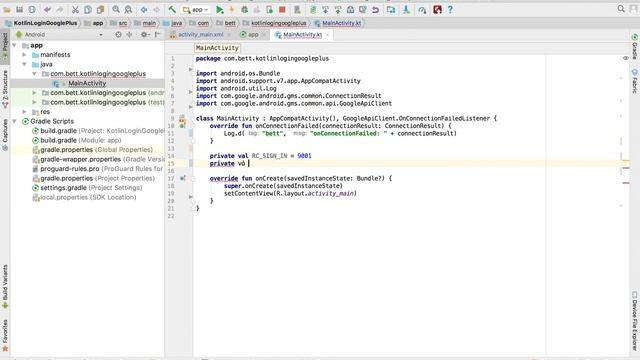The height and width of the screenshot is (360, 640).
Task: Toggle the Gradle tool window on right
Action: [635, 47]
